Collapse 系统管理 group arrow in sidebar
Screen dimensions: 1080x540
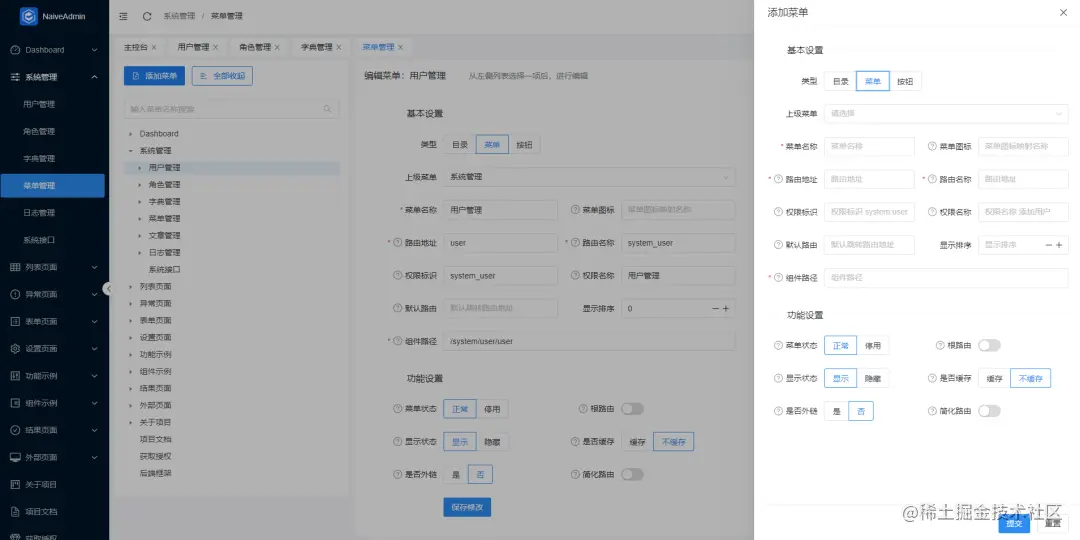(x=94, y=77)
